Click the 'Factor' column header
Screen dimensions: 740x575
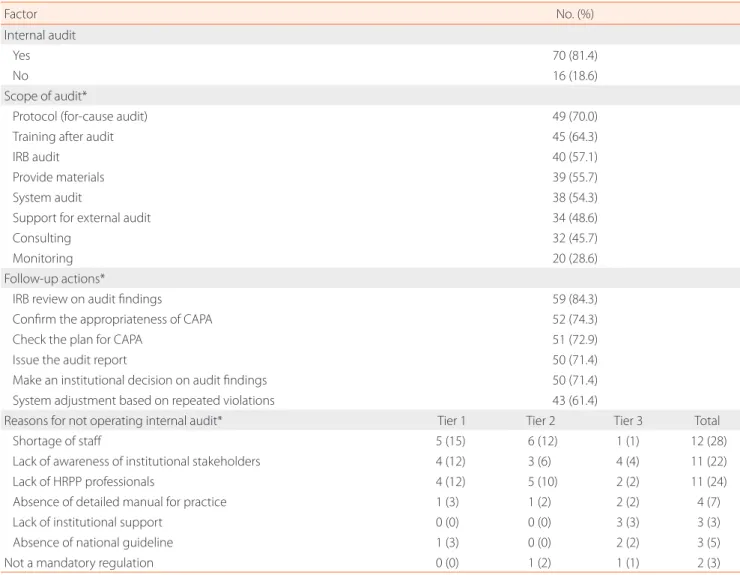pyautogui.click(x=20, y=14)
